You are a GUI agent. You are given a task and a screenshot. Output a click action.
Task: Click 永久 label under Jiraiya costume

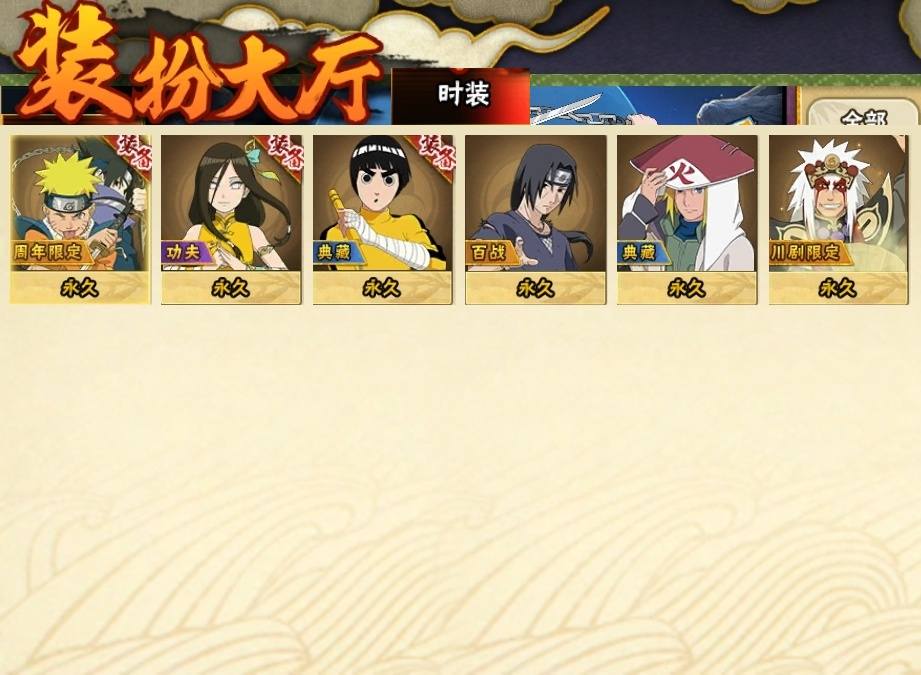[x=838, y=288]
